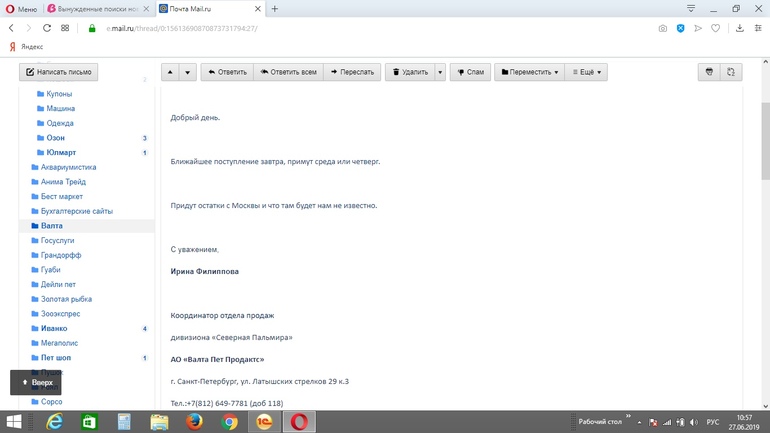The image size is (770, 433).
Task: Go to previous message with up arrow
Action: tap(170, 72)
